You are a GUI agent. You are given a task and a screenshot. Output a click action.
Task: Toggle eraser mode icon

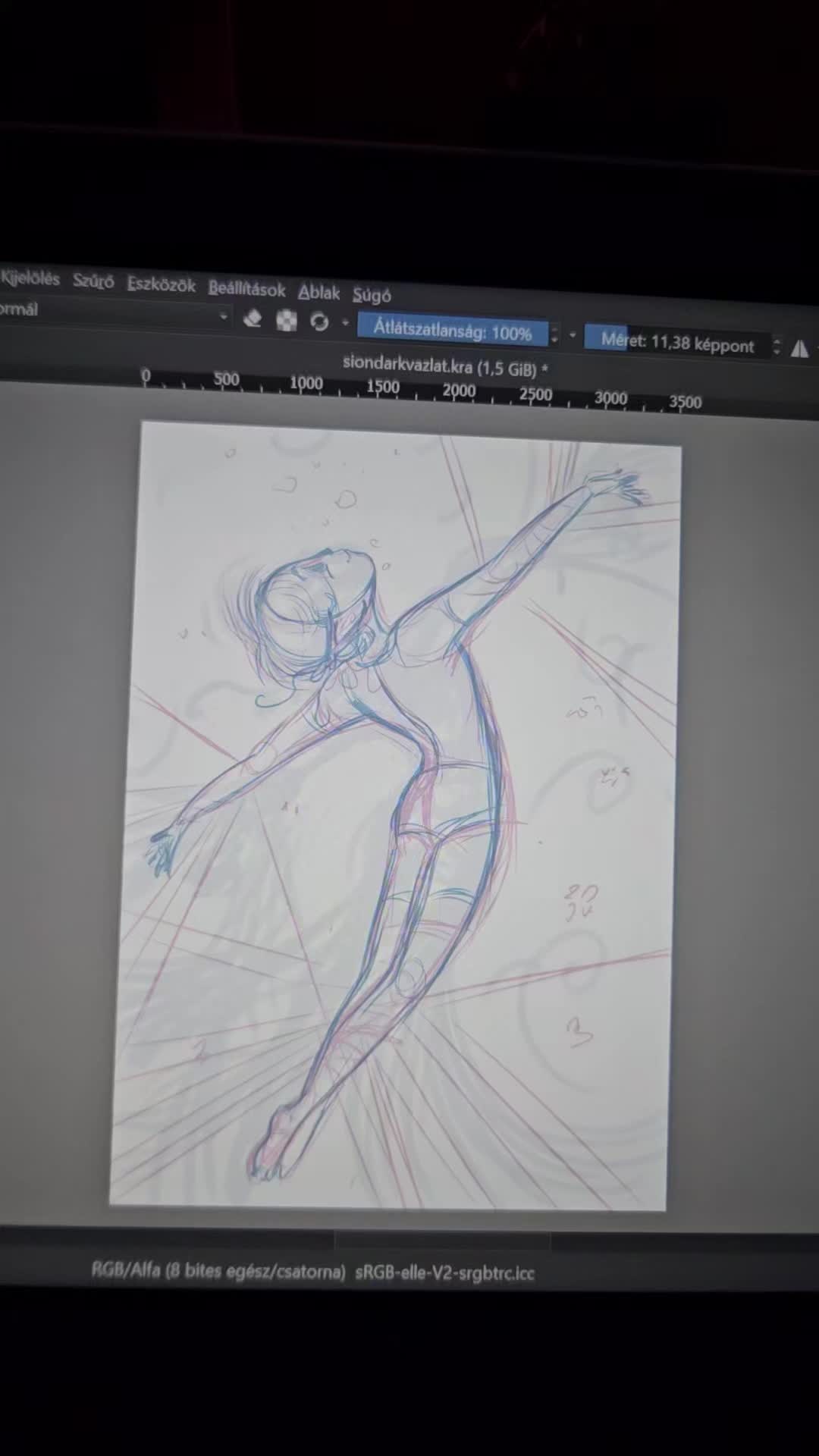point(253,319)
